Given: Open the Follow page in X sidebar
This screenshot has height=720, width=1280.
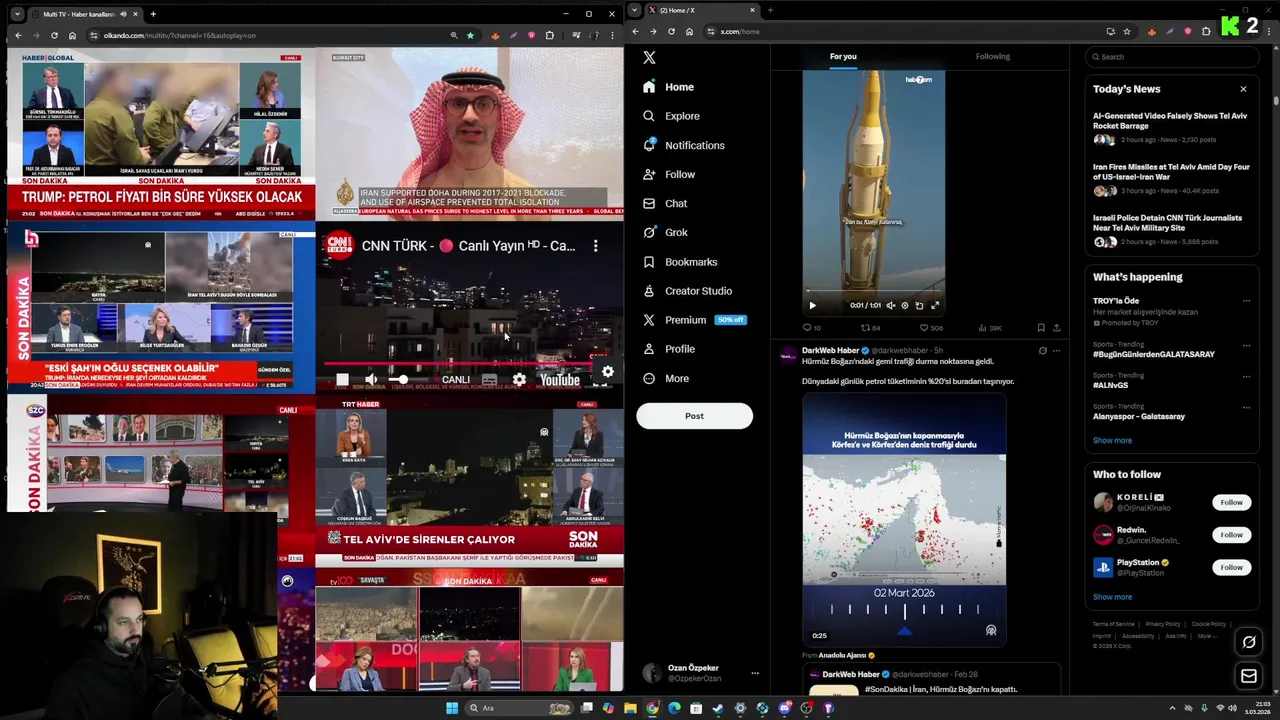Looking at the screenshot, I should tap(669, 174).
